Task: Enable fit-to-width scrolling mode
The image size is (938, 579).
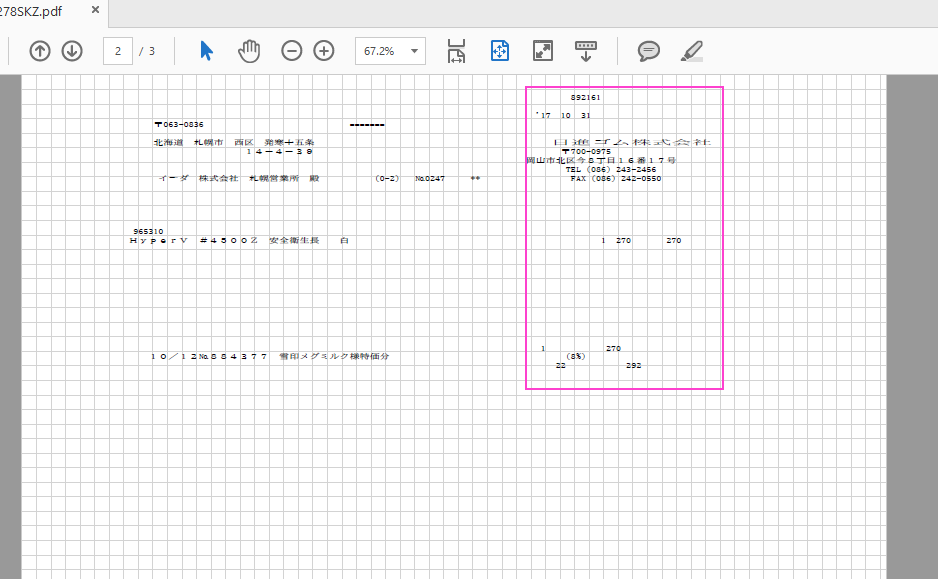Action: [x=457, y=51]
